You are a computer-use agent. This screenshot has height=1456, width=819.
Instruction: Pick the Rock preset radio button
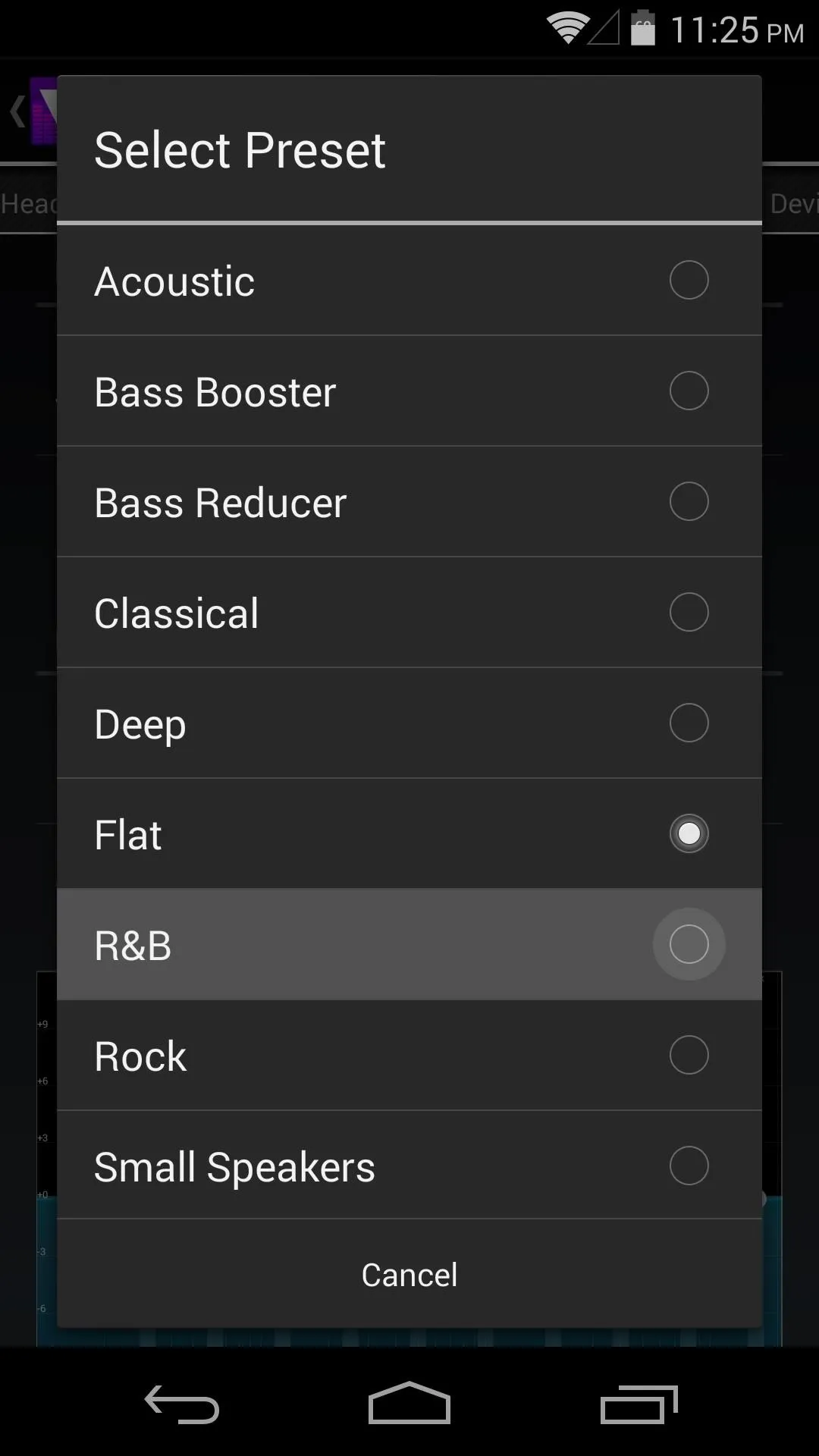tap(689, 1055)
